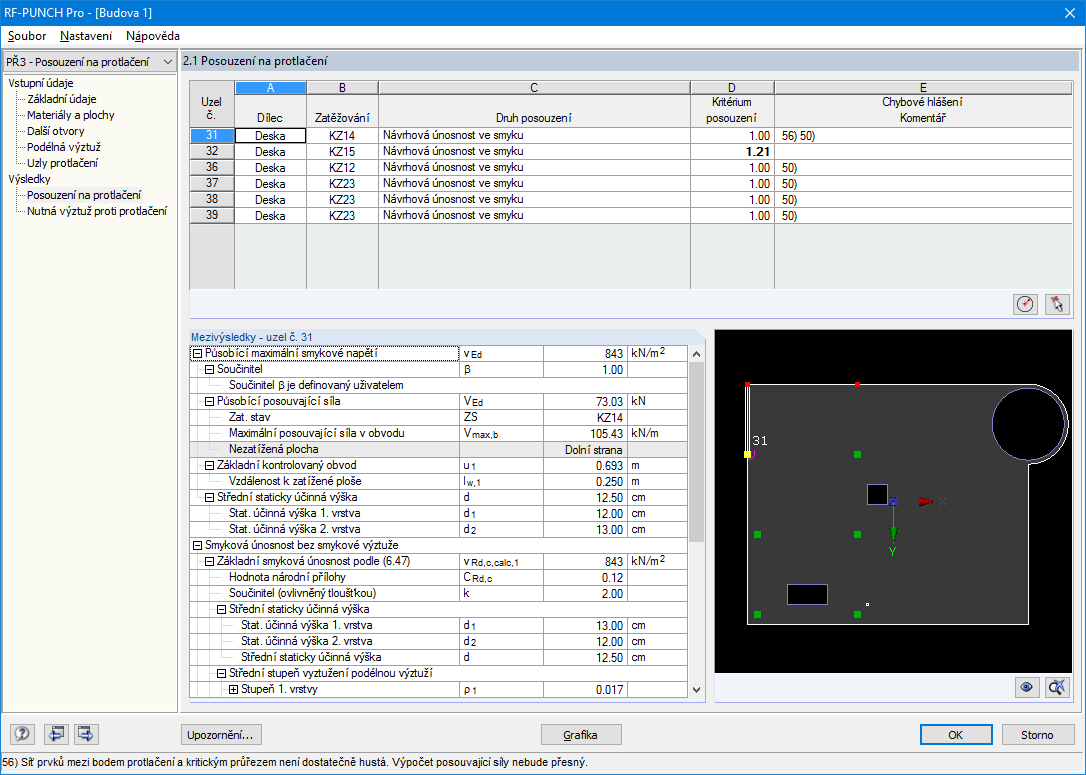Click the gauge filter icon under results table
1086x775 pixels.
(1025, 304)
